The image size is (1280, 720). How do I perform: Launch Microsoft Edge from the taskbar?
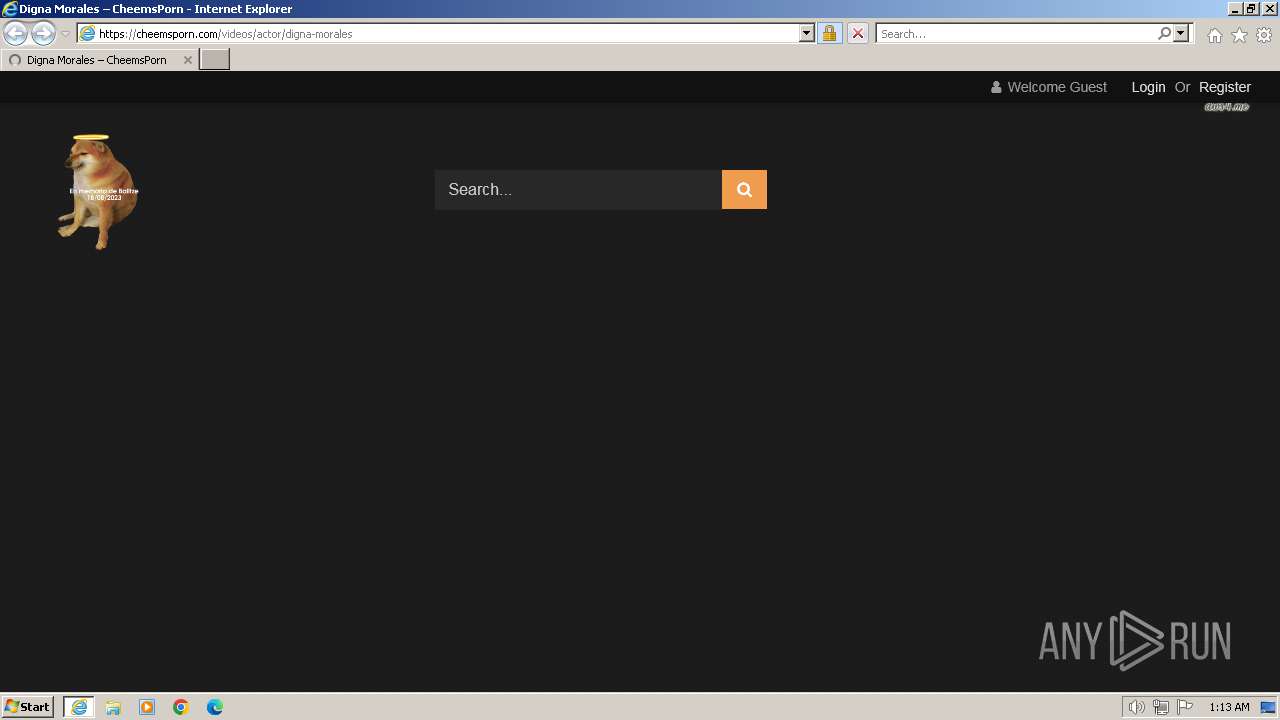[215, 707]
